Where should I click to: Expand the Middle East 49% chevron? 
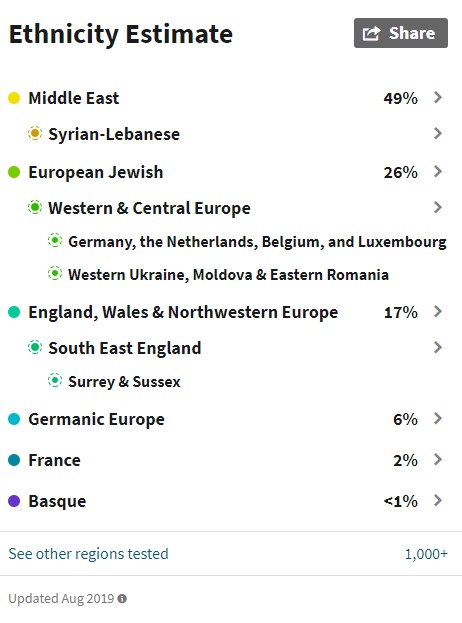pos(438,97)
